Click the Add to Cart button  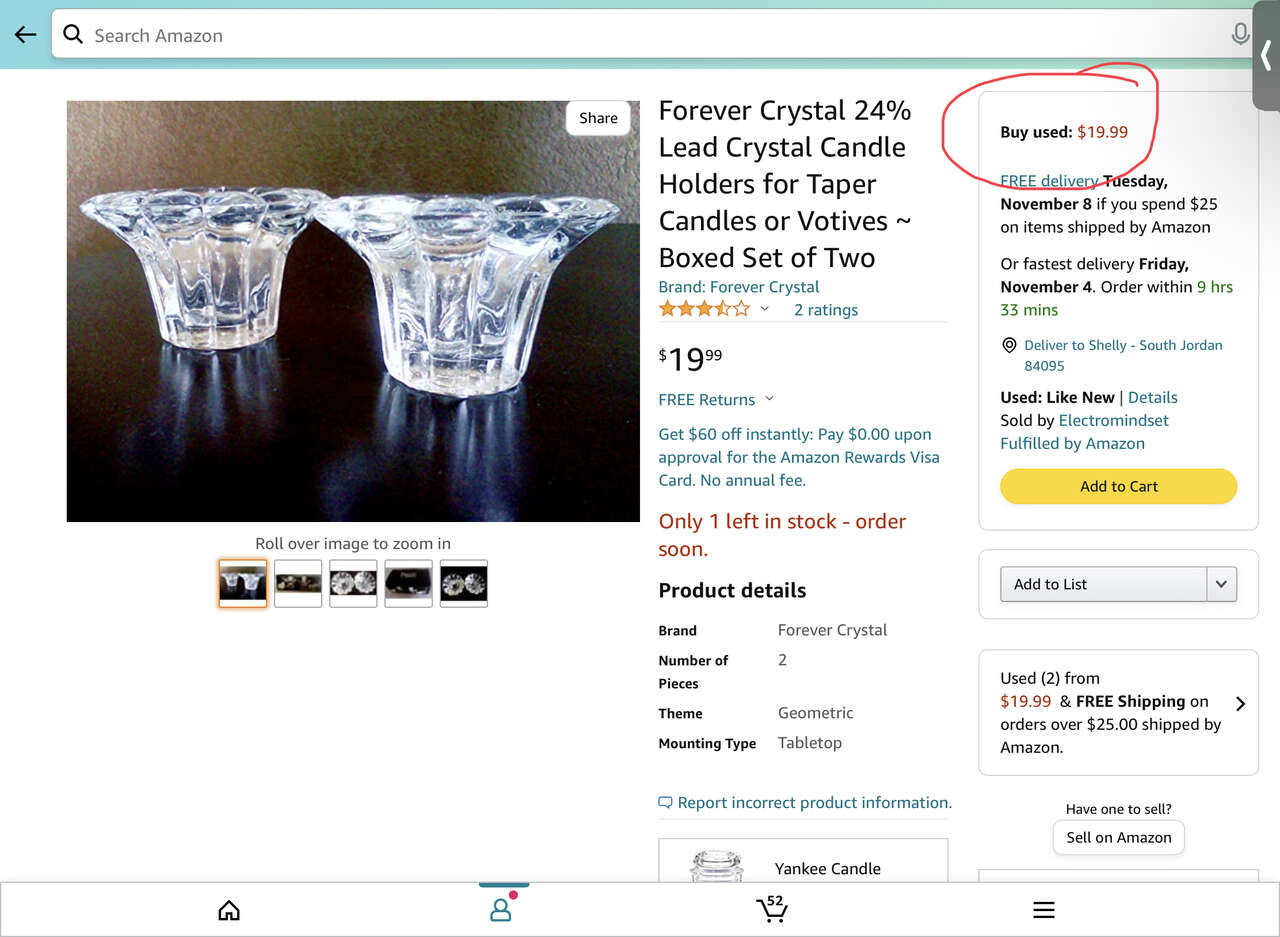point(1118,486)
